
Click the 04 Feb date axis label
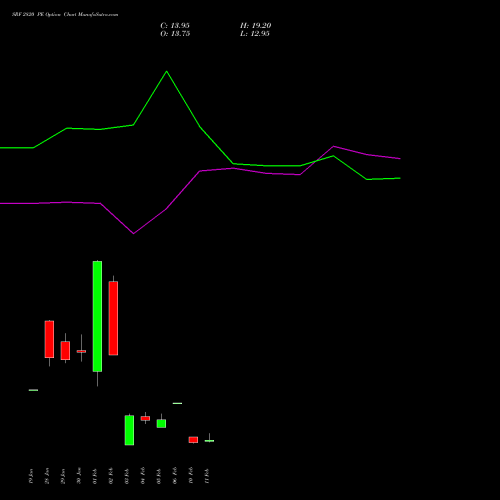[x=143, y=476]
